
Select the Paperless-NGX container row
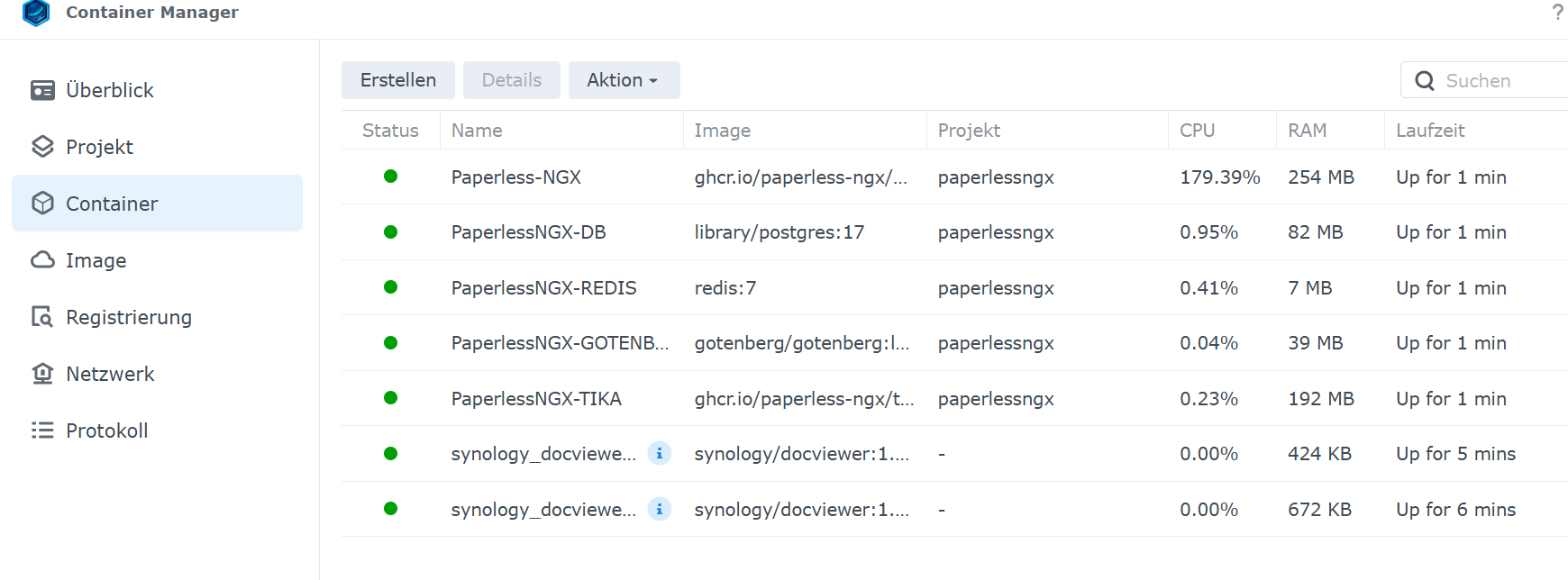tap(516, 177)
